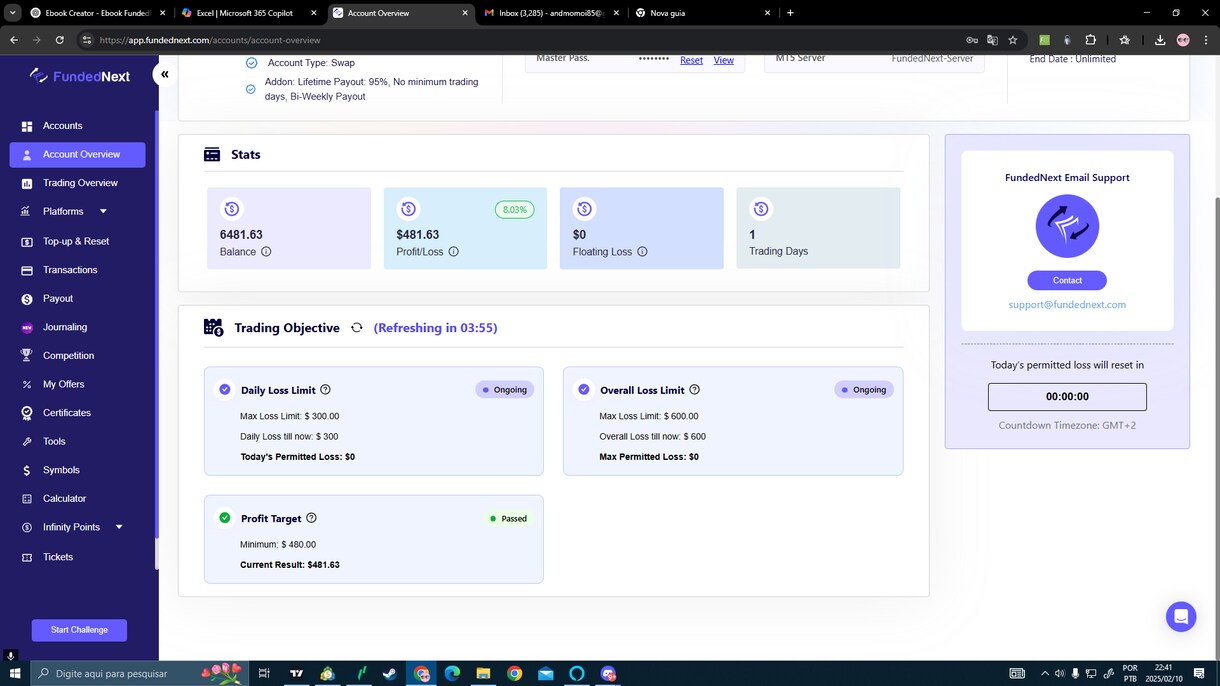Collapse the sidebar with double-chevron icon
The width and height of the screenshot is (1220, 686).
point(165,74)
